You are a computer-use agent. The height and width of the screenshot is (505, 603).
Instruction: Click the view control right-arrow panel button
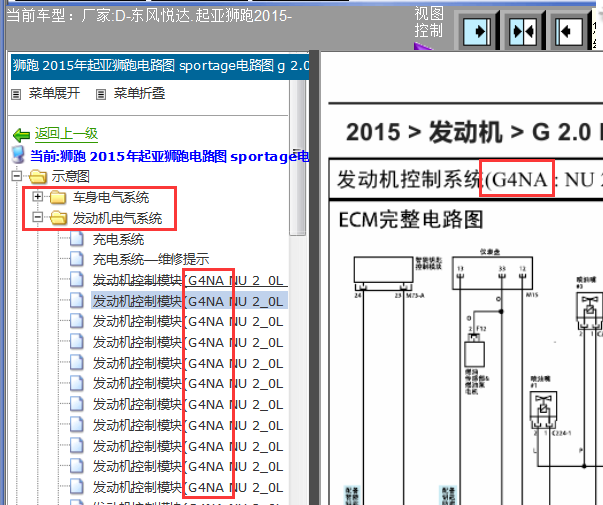coord(476,31)
